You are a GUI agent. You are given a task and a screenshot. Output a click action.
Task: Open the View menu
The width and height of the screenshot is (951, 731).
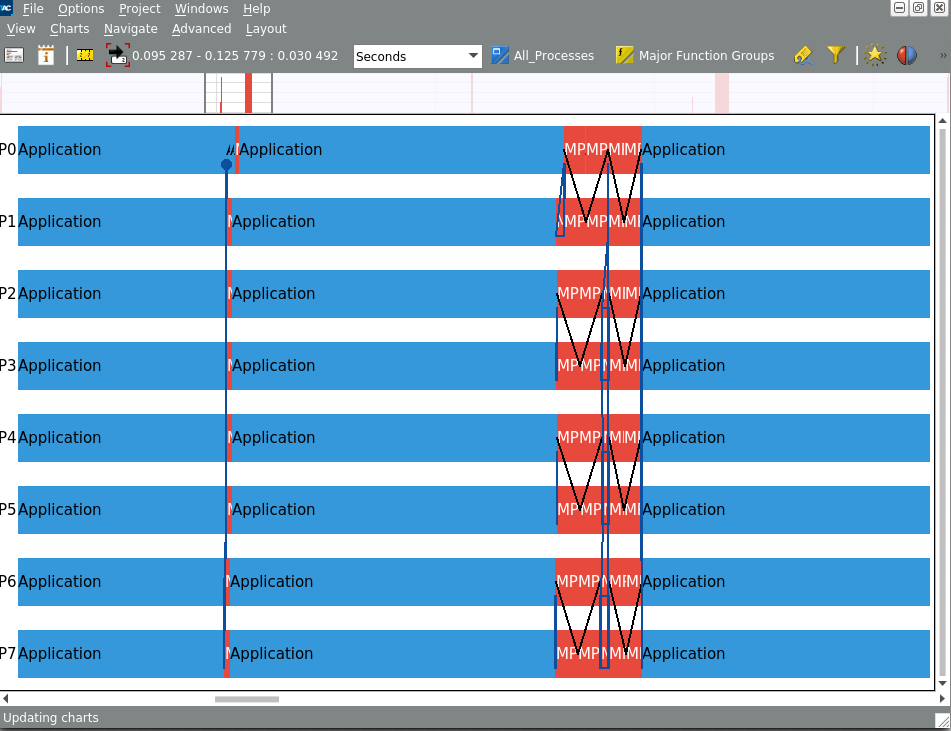pos(21,29)
